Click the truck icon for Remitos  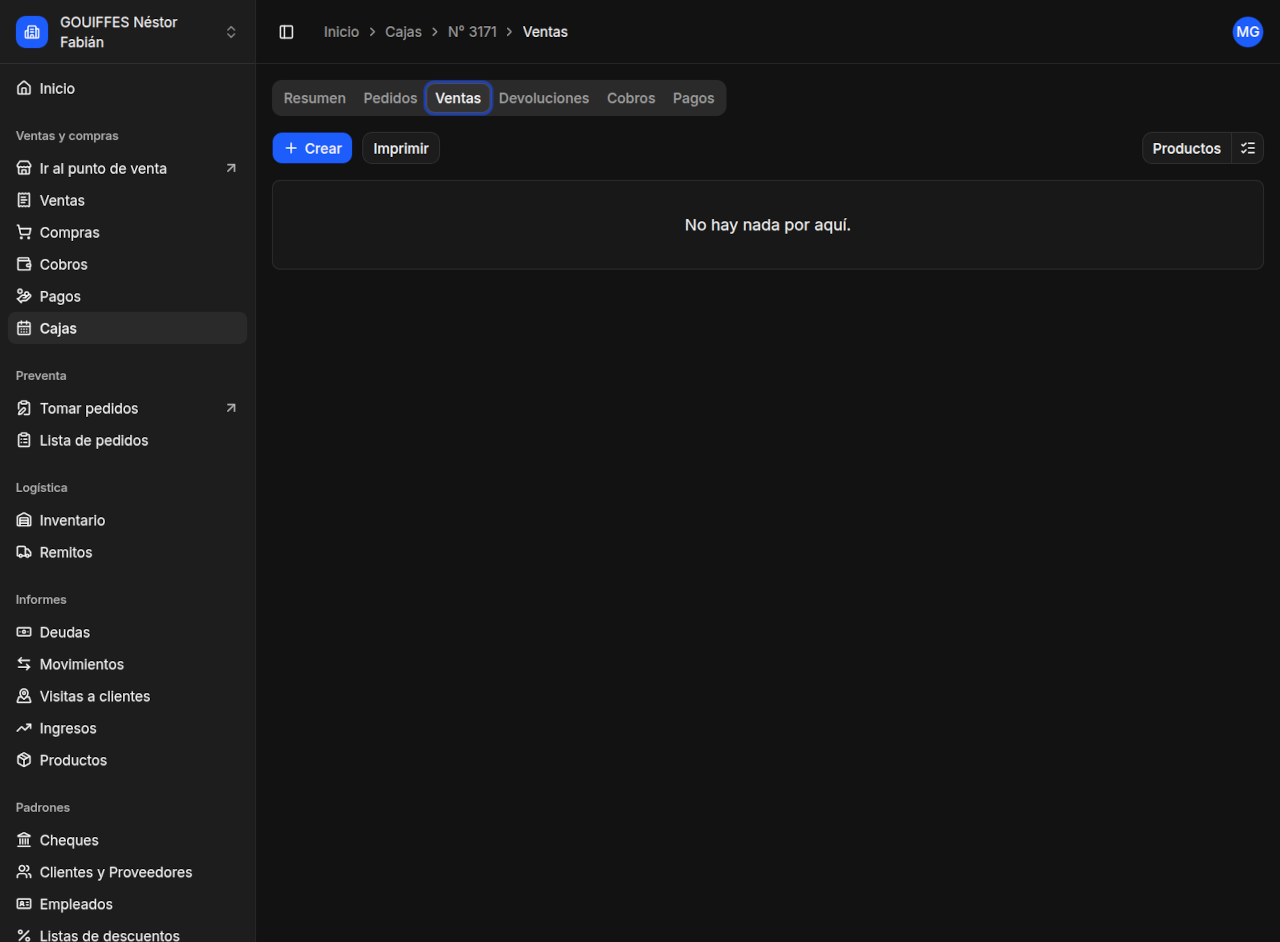(x=24, y=552)
